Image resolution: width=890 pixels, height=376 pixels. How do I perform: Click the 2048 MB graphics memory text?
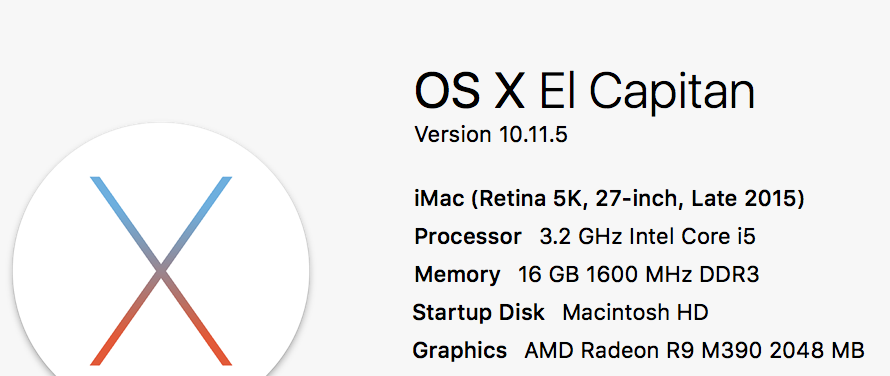point(817,350)
